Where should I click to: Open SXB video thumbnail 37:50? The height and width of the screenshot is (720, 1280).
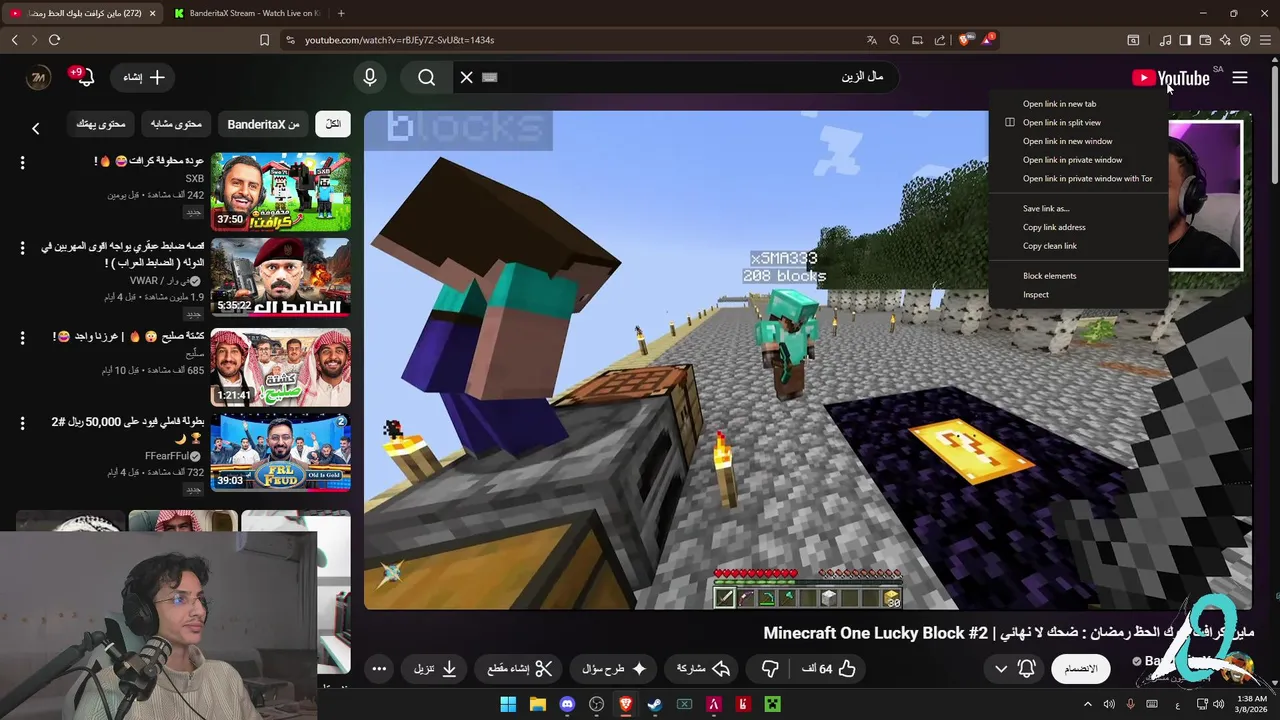(280, 191)
